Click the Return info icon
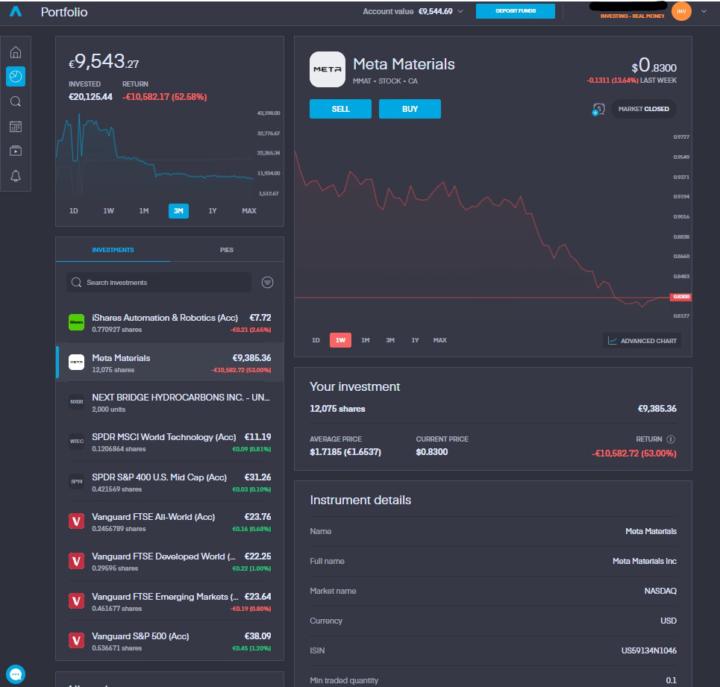 [x=670, y=439]
